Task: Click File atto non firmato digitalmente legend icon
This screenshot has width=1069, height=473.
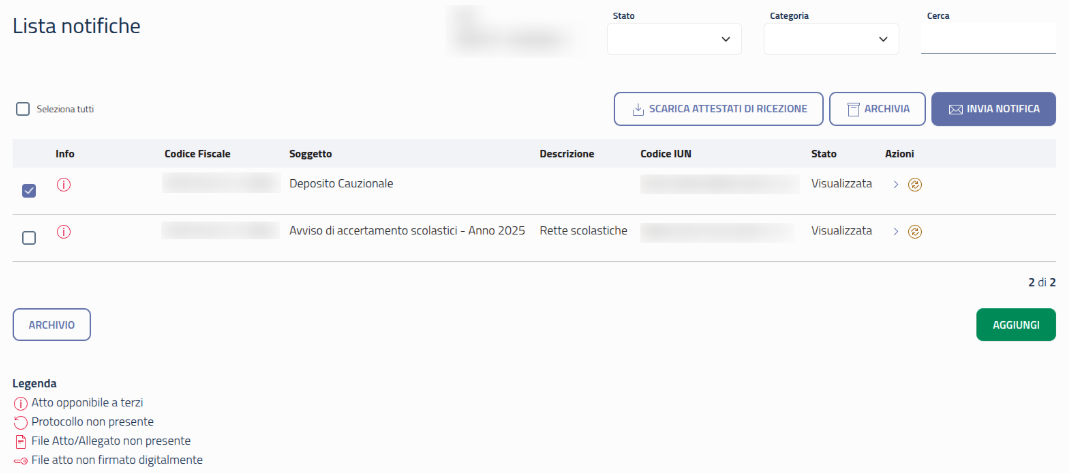Action: pos(20,461)
